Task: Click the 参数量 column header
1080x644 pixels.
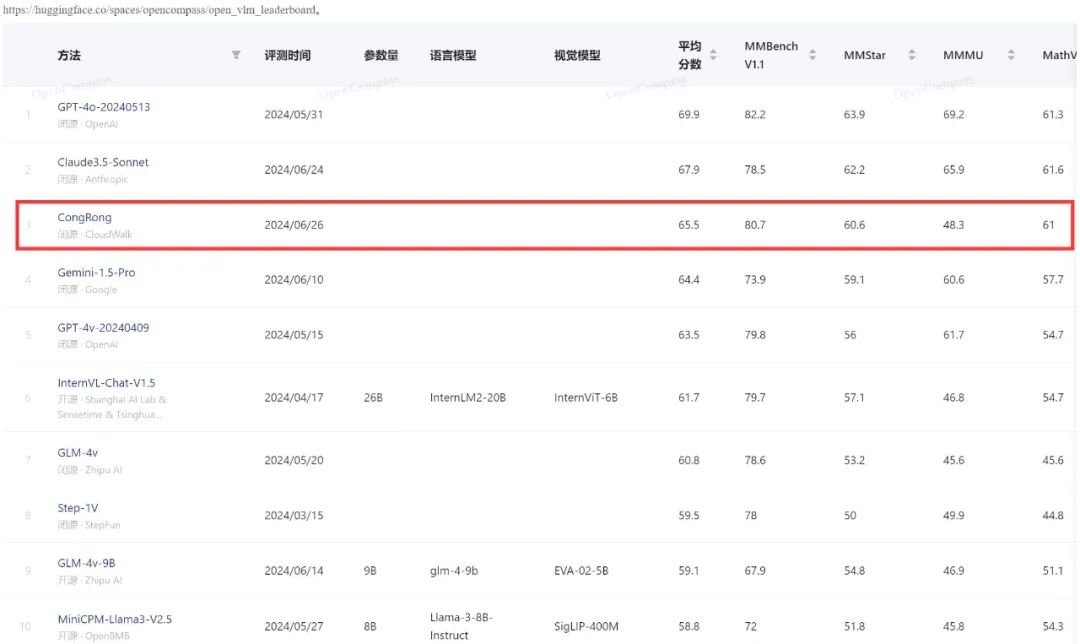Action: pyautogui.click(x=381, y=55)
